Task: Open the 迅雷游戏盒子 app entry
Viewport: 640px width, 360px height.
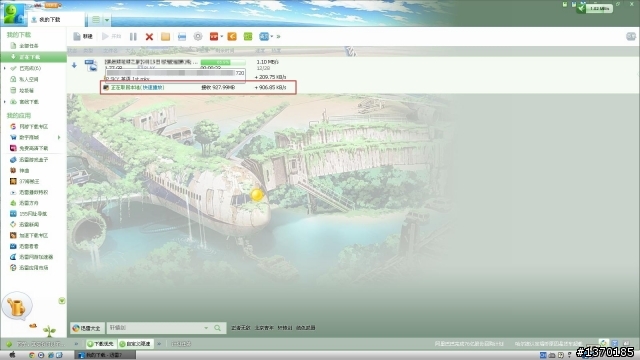Action: pyautogui.click(x=29, y=160)
